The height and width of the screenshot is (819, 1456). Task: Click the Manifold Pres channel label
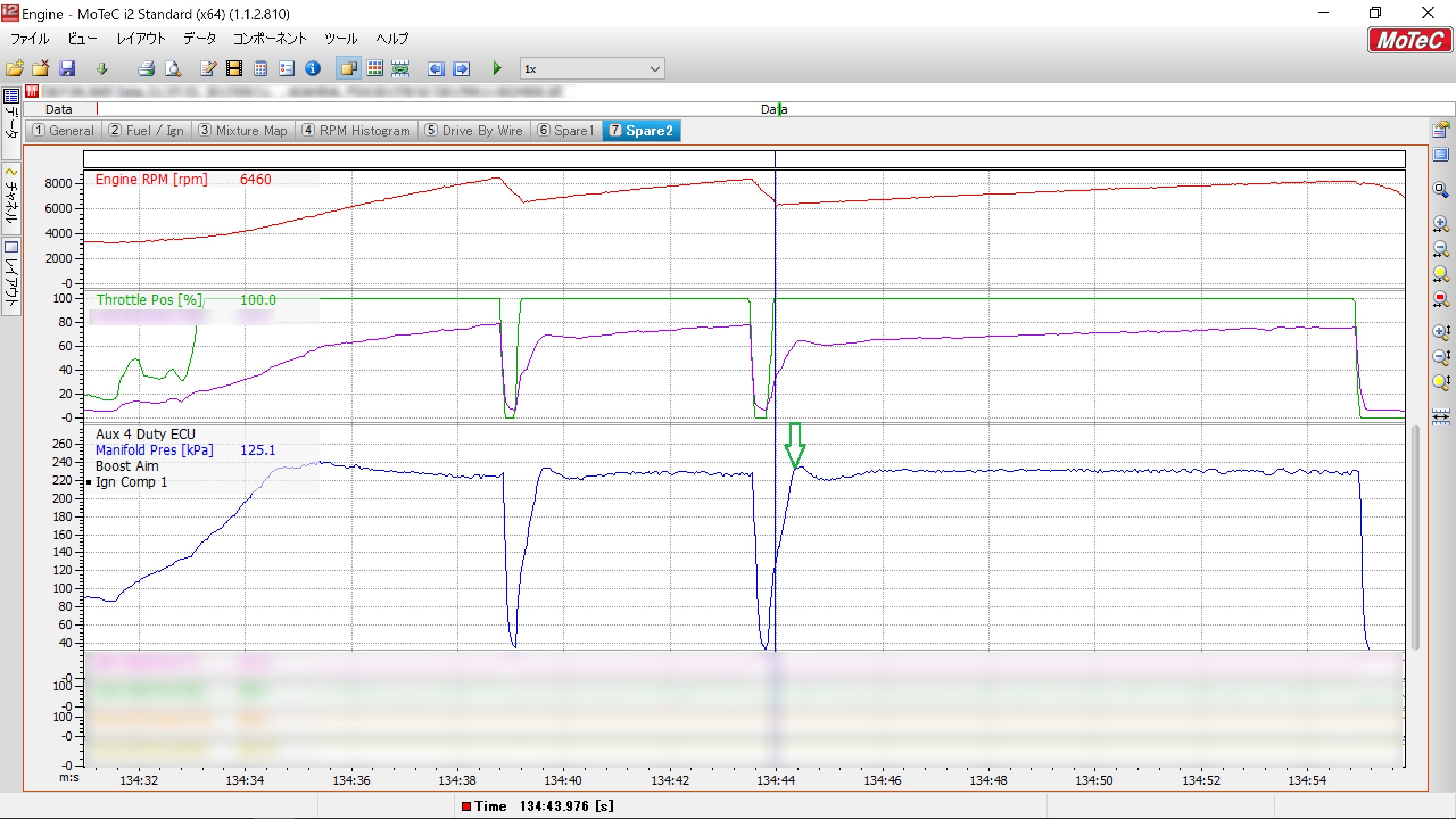point(154,450)
